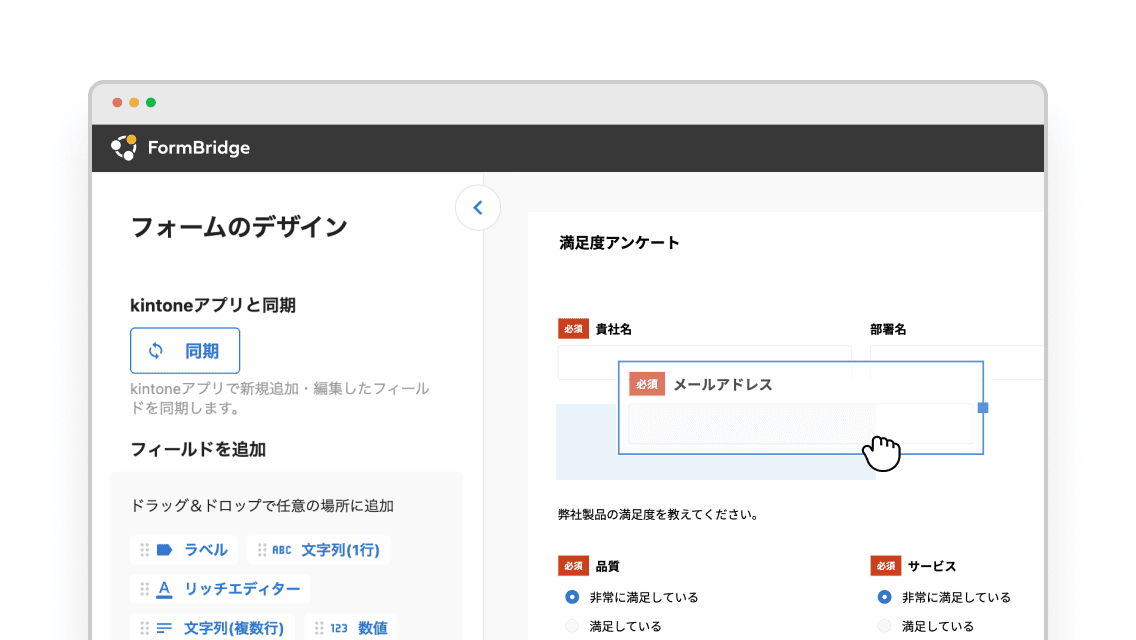Screen dimensions: 1136x640
Task: Select 満足している under サービス
Action: [884, 626]
